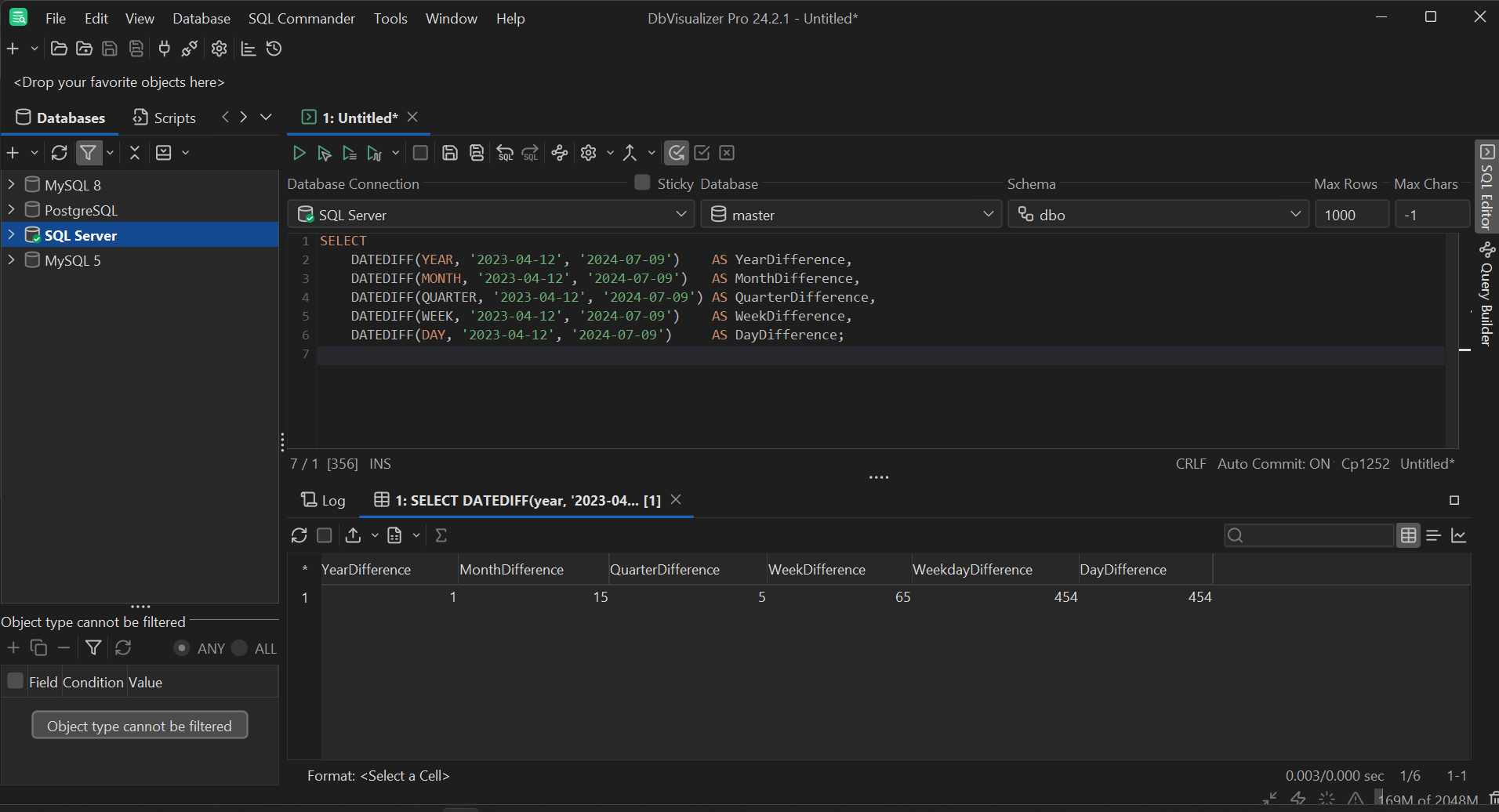Click the Object type cannot be filtered button
The height and width of the screenshot is (812, 1499).
(140, 725)
